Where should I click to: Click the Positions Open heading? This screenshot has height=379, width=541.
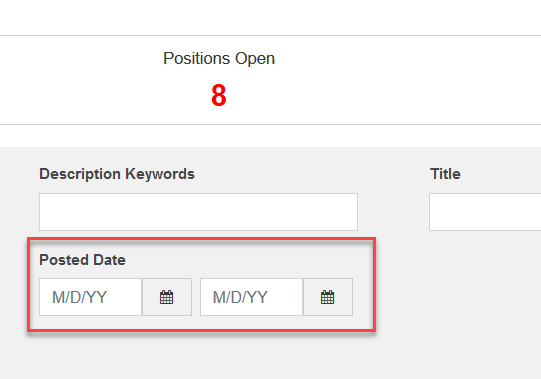(219, 58)
